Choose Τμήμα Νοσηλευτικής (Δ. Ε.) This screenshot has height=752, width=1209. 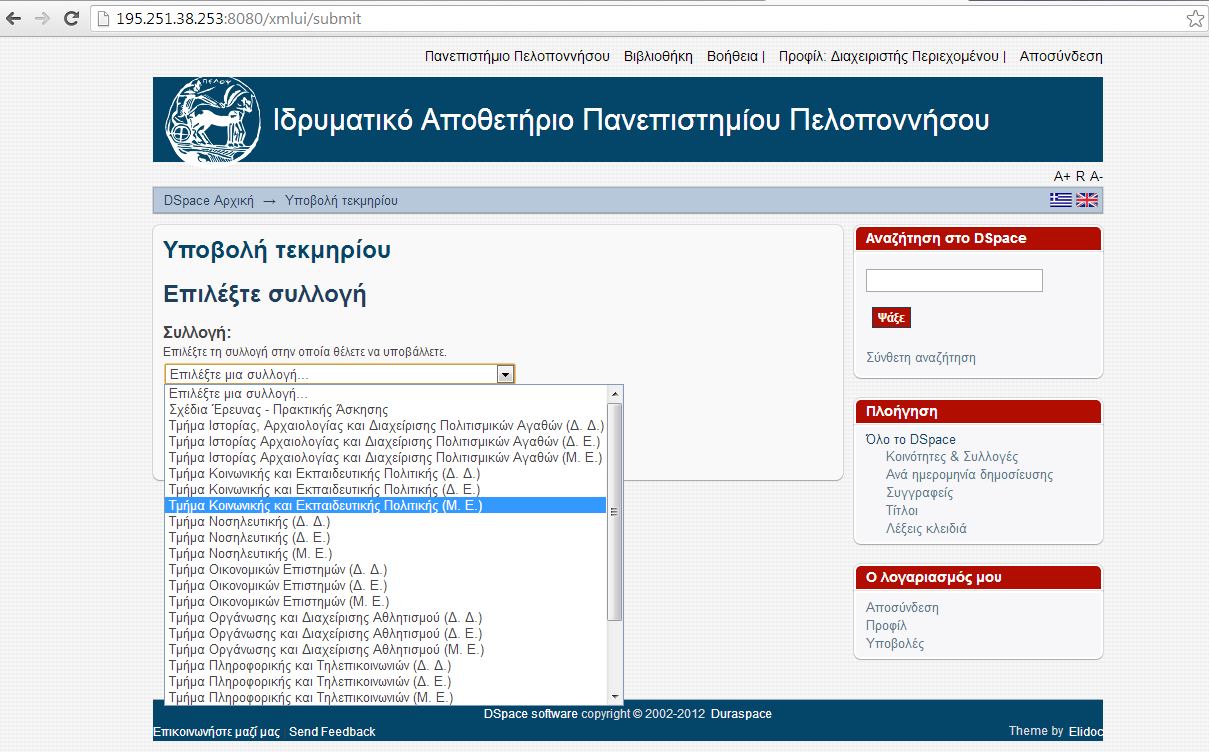click(386, 538)
